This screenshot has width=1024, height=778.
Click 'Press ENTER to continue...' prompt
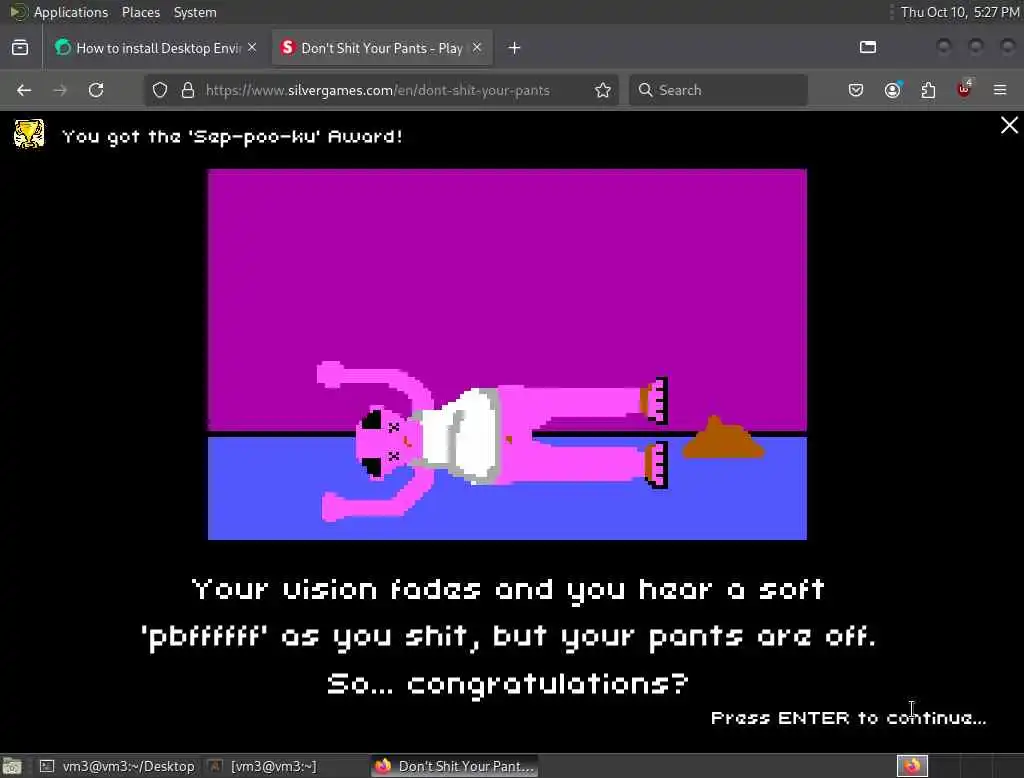tap(848, 718)
